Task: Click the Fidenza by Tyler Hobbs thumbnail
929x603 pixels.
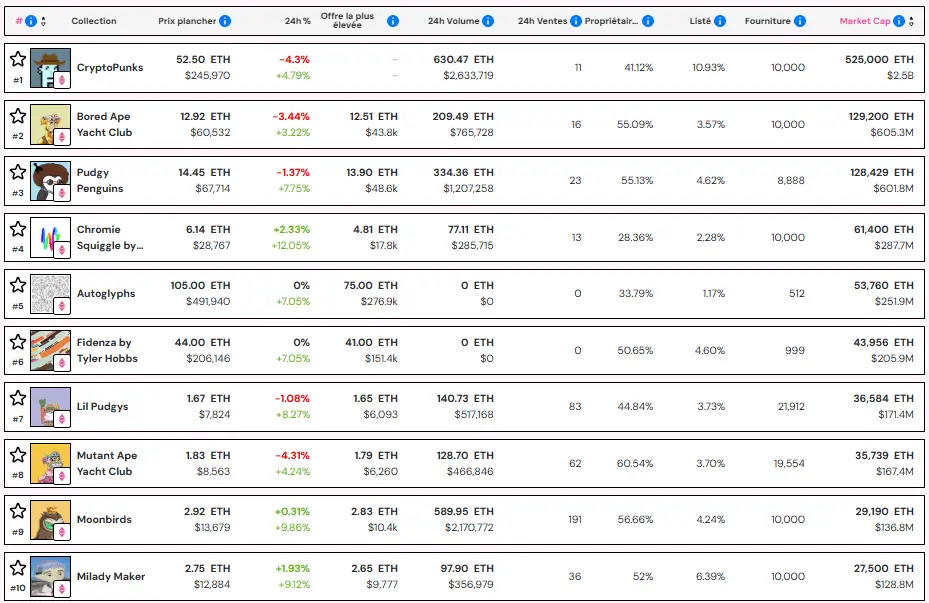Action: pos(49,349)
